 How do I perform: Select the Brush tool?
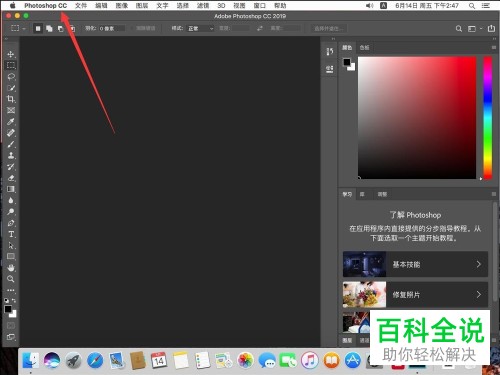[x=11, y=144]
